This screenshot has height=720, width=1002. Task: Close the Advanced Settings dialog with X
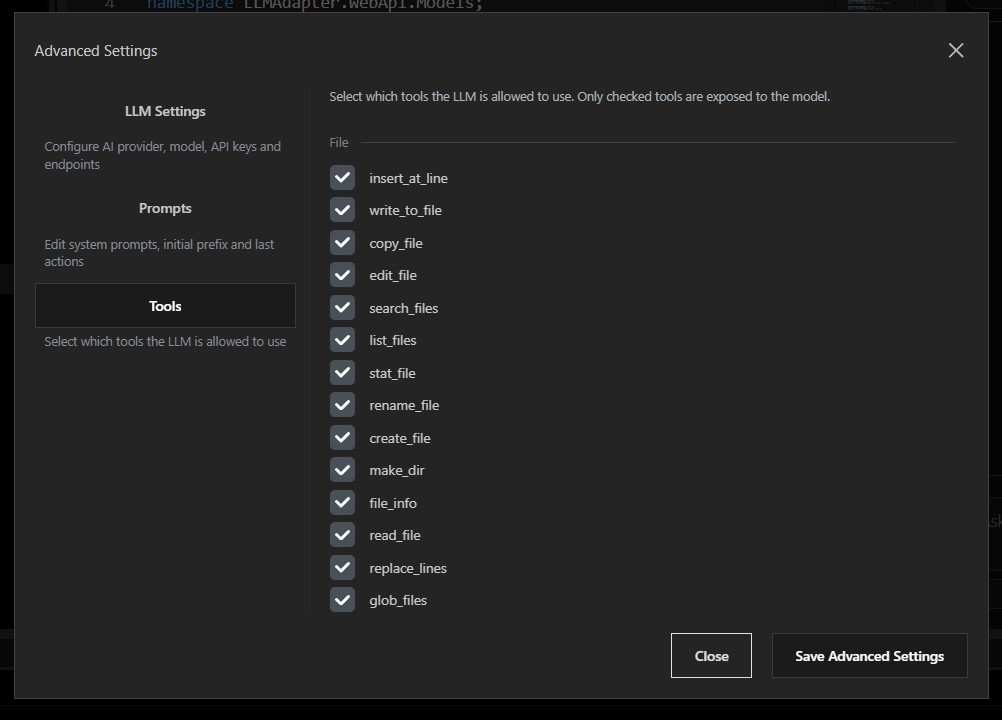coord(956,50)
